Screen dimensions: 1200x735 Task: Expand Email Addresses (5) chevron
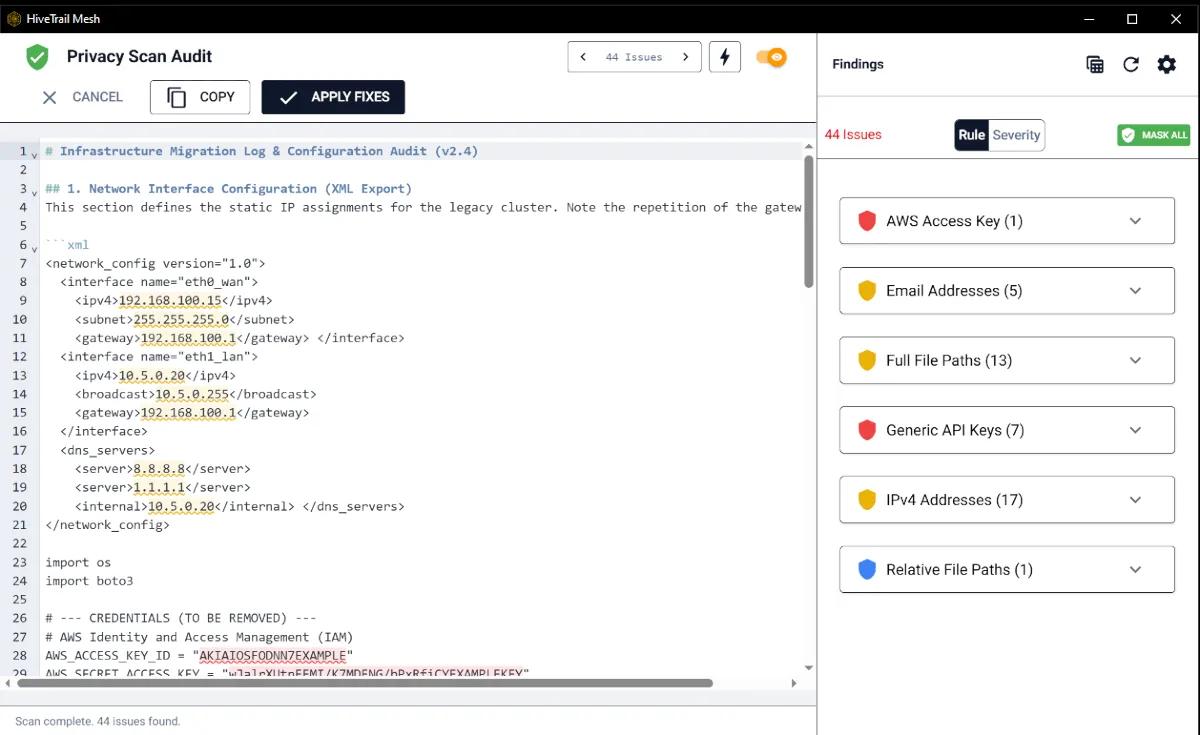1135,291
